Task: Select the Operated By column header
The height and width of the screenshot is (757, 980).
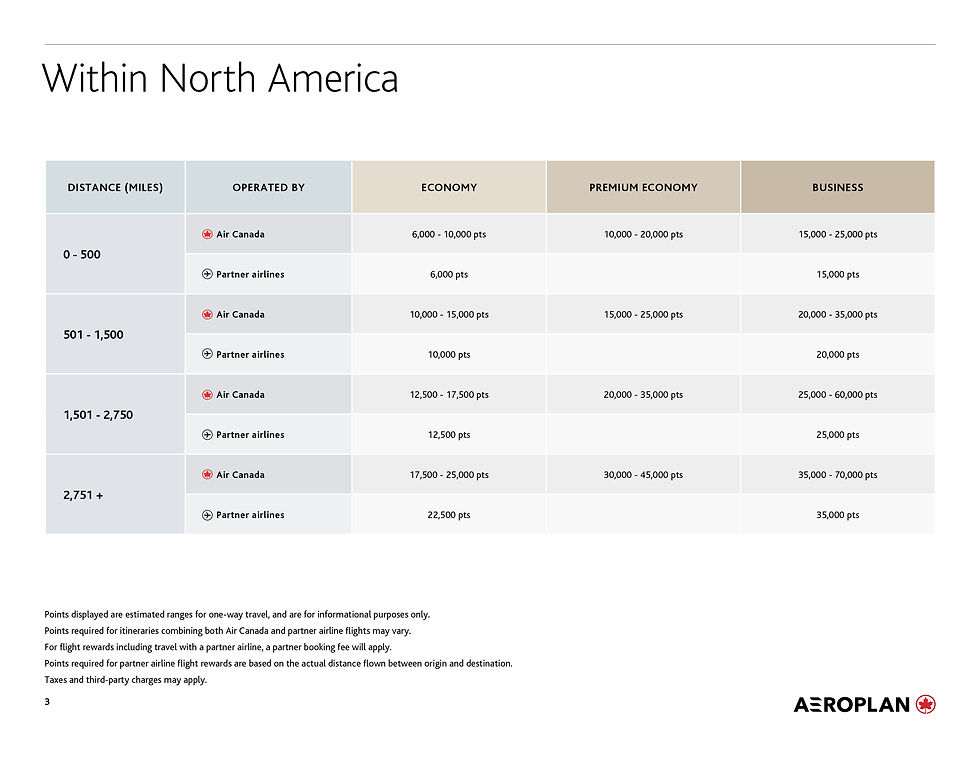Action: pyautogui.click(x=268, y=187)
